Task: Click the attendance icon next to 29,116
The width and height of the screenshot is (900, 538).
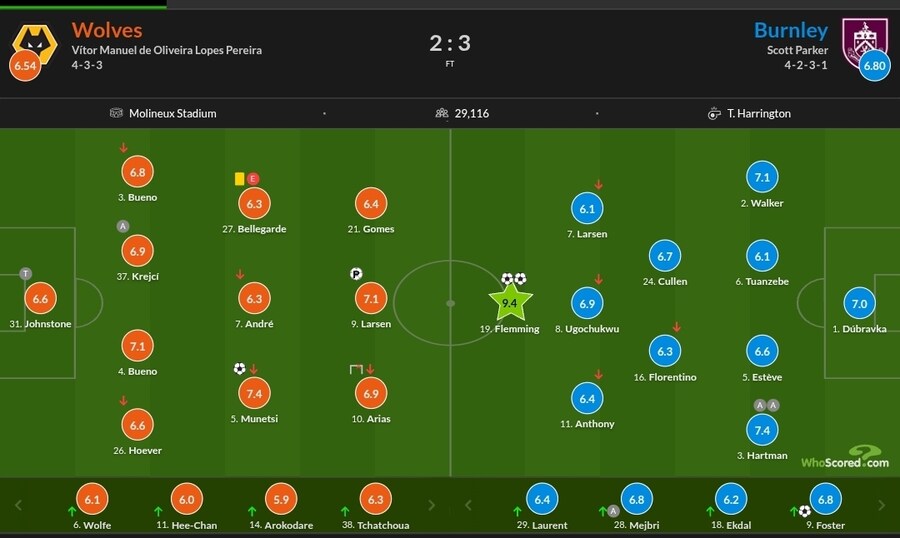Action: (441, 113)
